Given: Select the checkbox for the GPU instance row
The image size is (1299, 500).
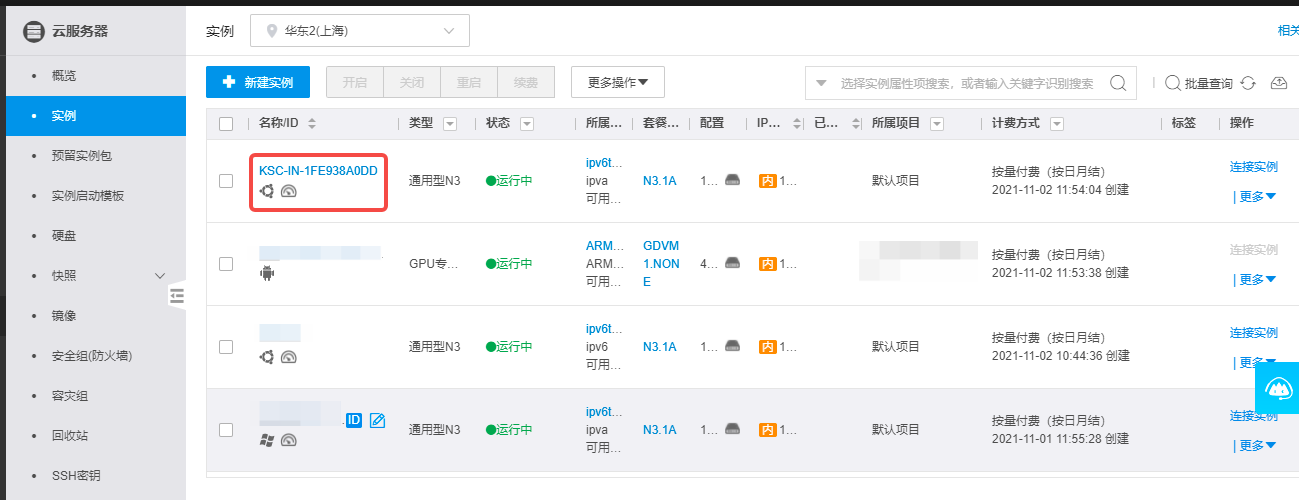Looking at the screenshot, I should point(226,264).
